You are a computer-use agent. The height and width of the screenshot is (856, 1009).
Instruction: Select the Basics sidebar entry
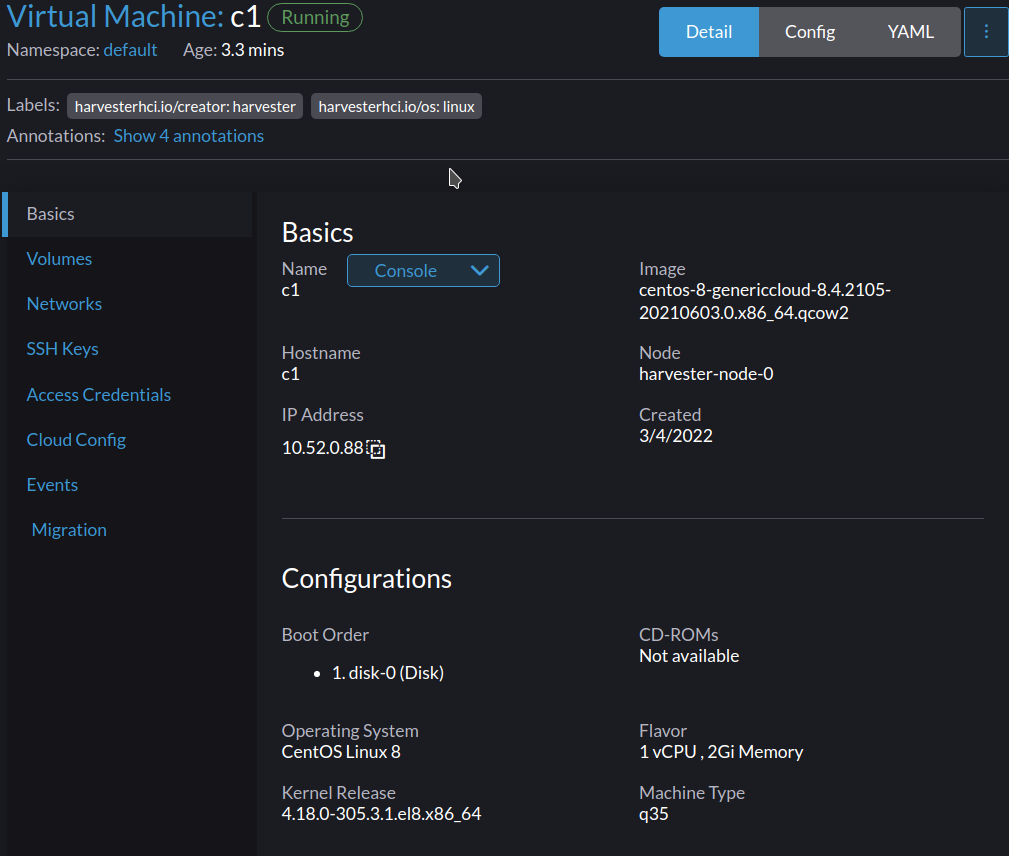(50, 213)
